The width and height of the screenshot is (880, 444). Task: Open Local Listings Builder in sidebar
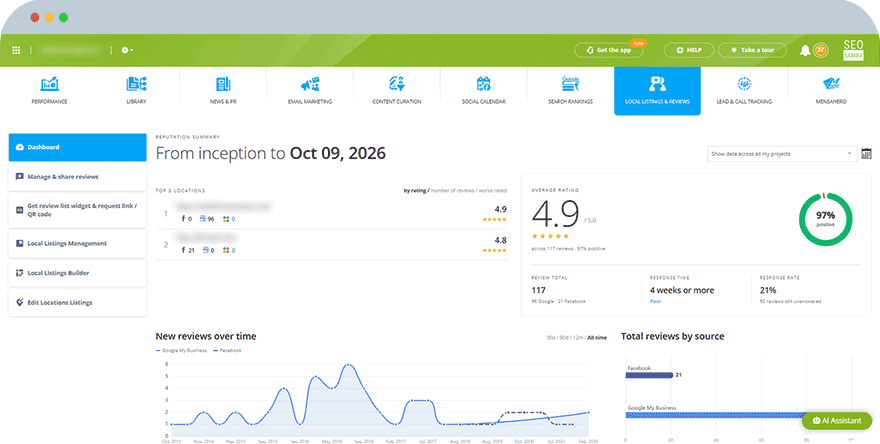(x=77, y=273)
